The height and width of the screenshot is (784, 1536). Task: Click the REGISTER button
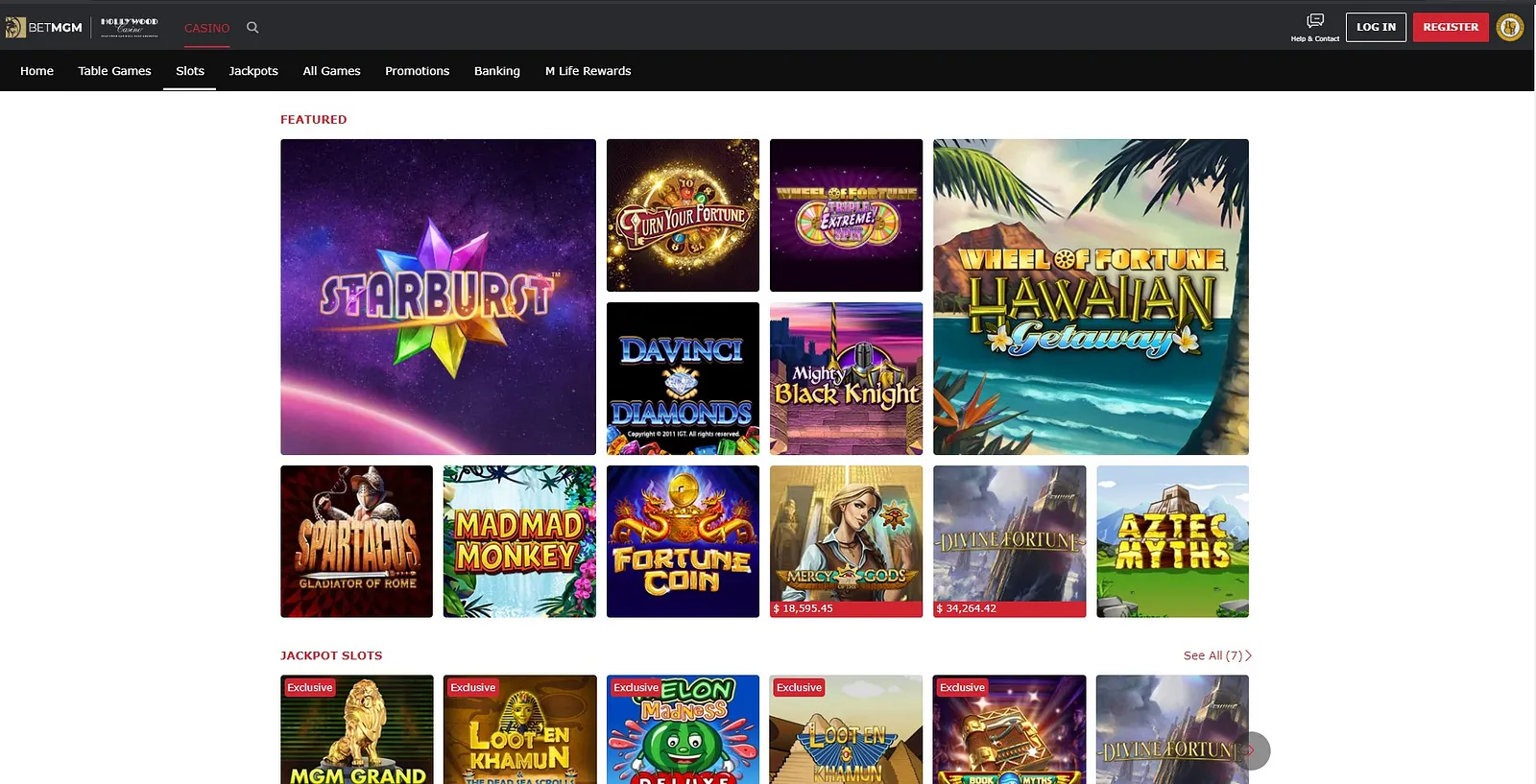1451,27
